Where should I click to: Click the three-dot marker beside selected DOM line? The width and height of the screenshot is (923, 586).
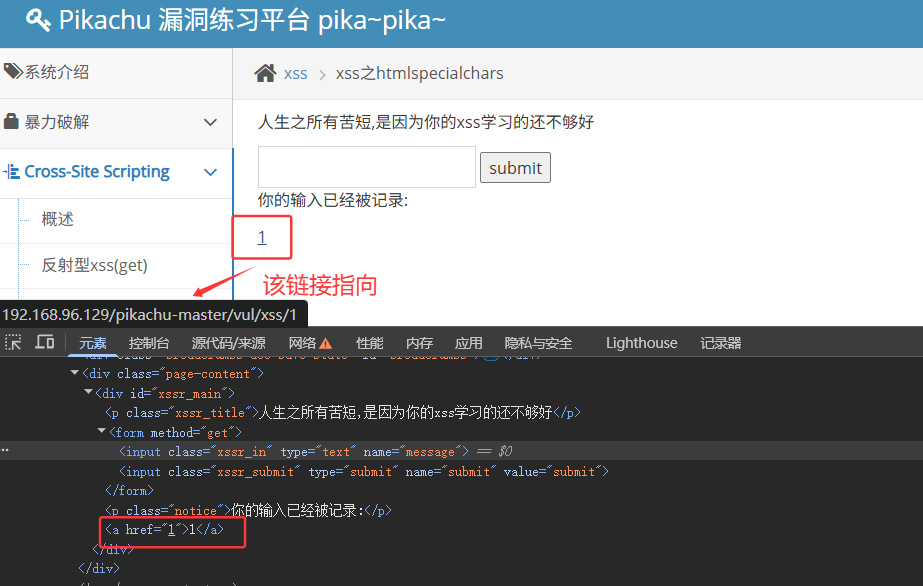click(5, 450)
